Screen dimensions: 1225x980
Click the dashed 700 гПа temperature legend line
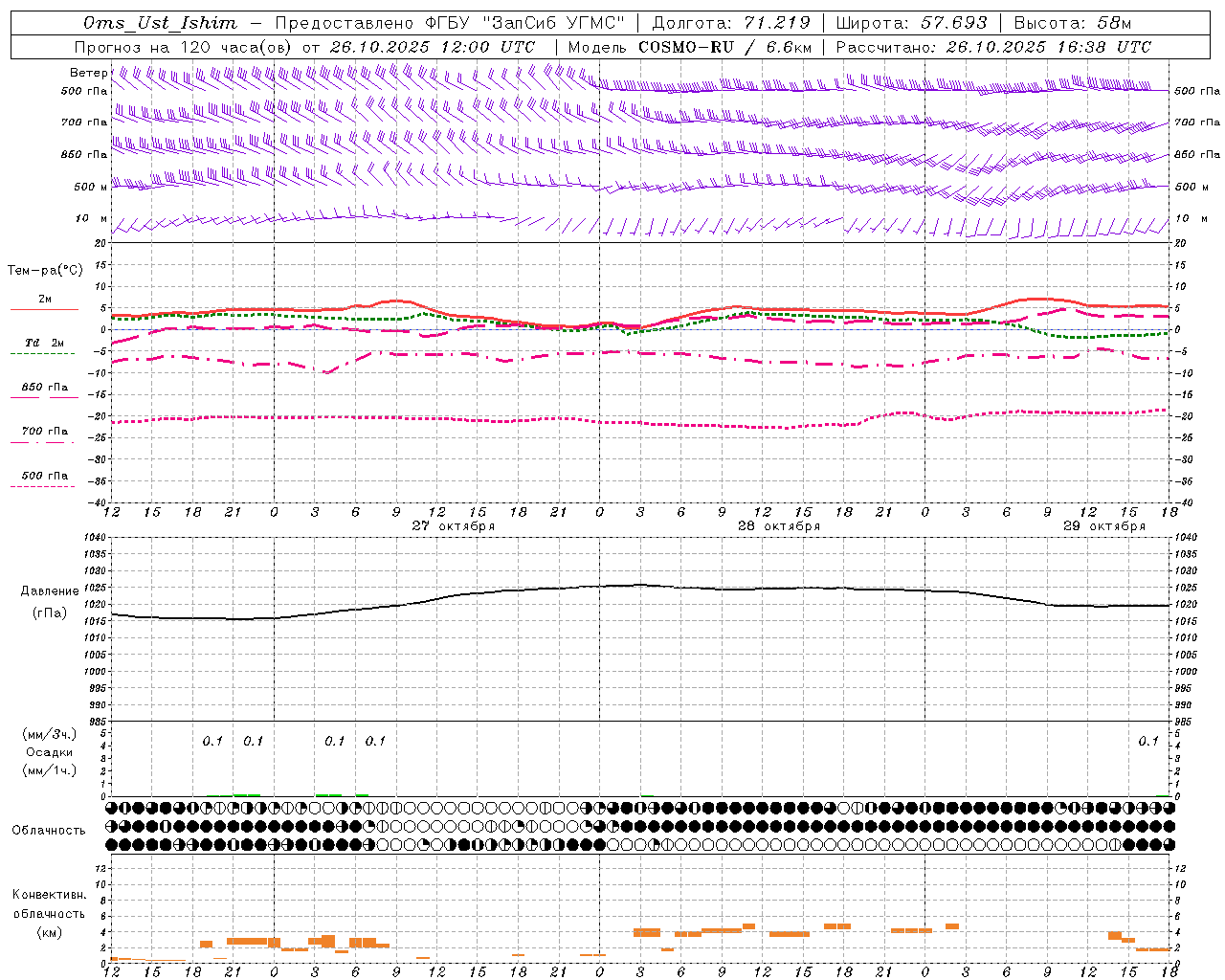(42, 442)
